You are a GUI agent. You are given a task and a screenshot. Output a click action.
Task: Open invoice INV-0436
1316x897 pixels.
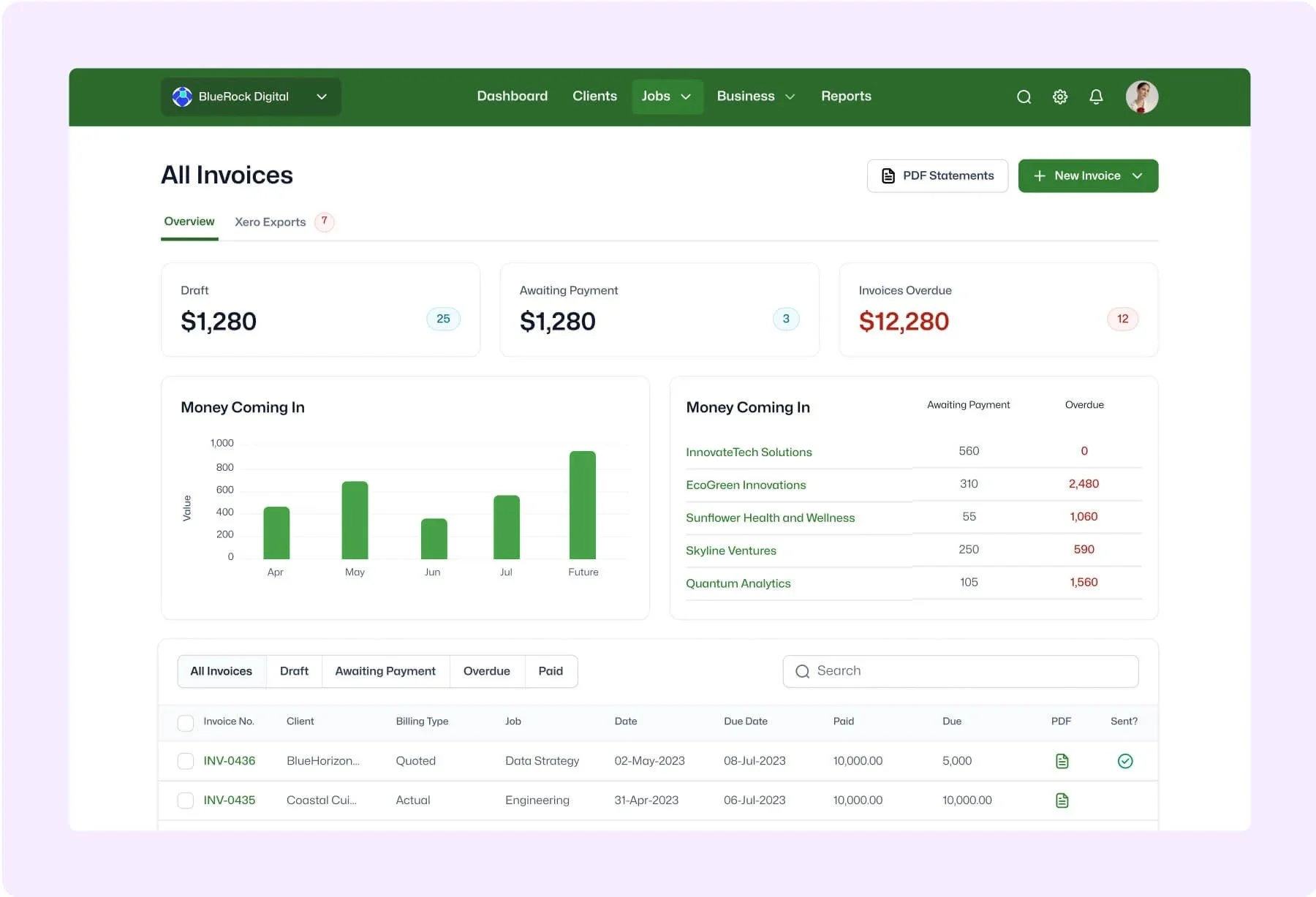click(229, 760)
